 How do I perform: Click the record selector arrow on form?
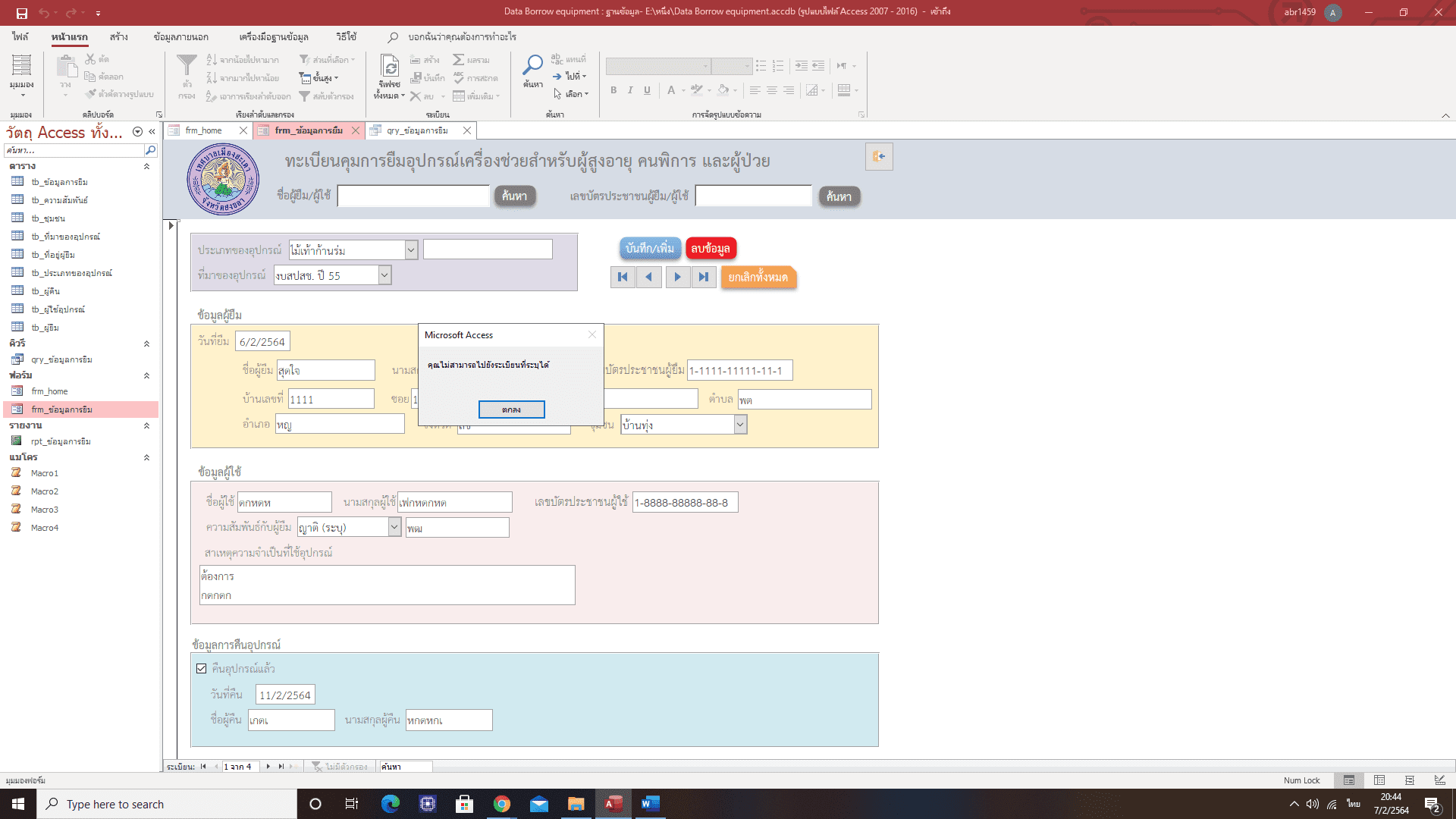click(171, 225)
